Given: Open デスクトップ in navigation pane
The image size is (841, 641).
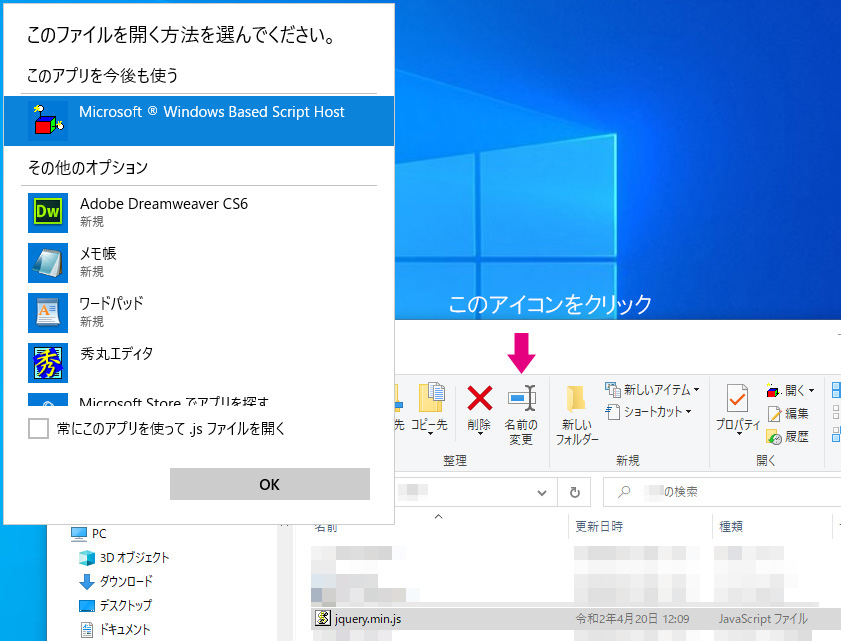Looking at the screenshot, I should 115,606.
